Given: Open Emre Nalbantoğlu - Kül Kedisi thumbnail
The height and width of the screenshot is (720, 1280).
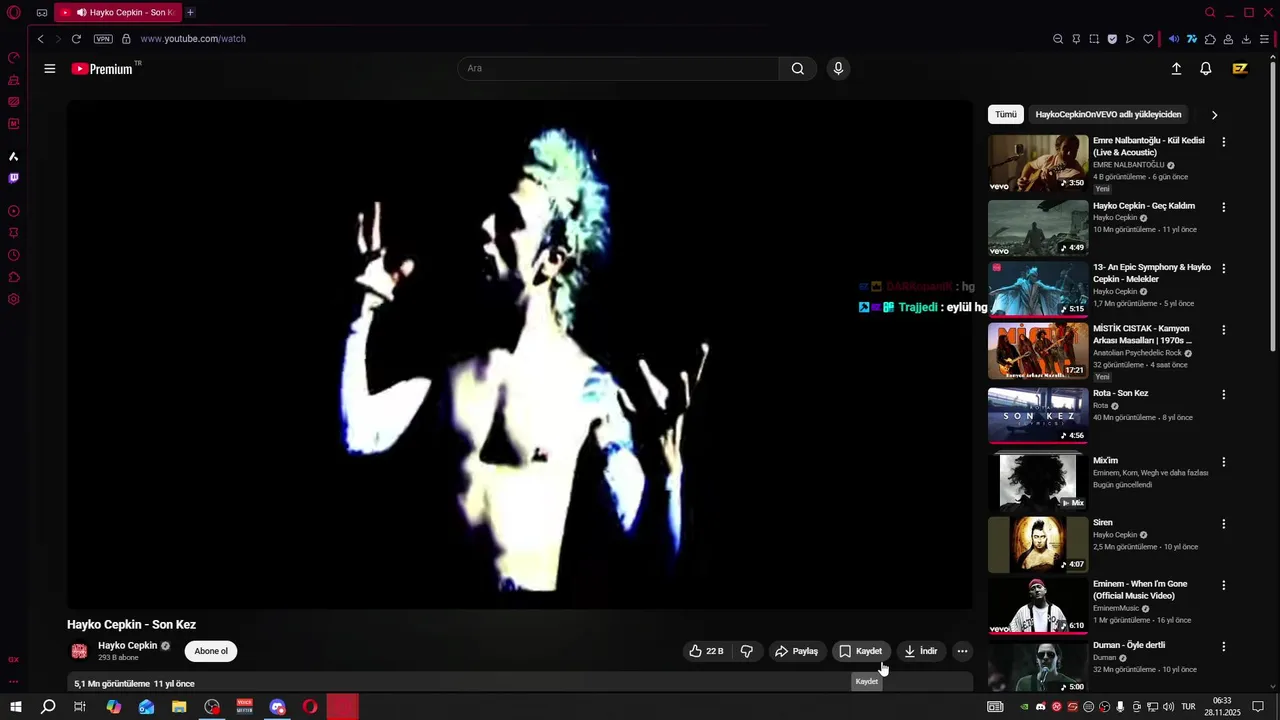Looking at the screenshot, I should click(x=1038, y=163).
